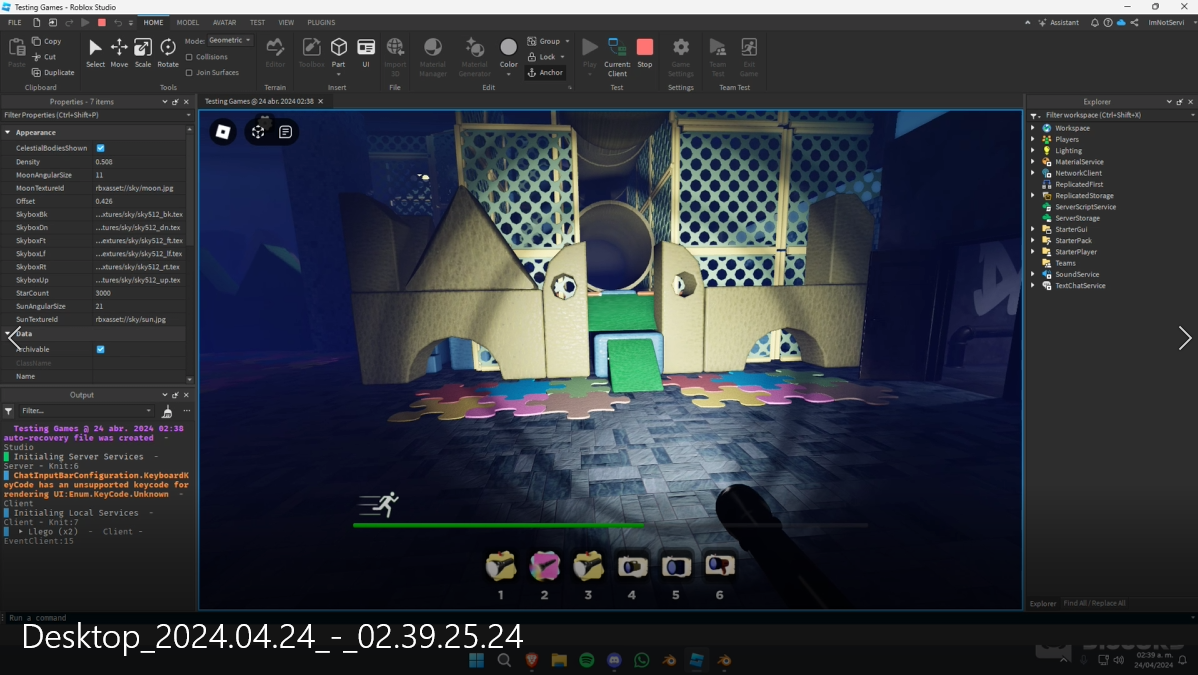Open the notifications bell

(1095, 23)
